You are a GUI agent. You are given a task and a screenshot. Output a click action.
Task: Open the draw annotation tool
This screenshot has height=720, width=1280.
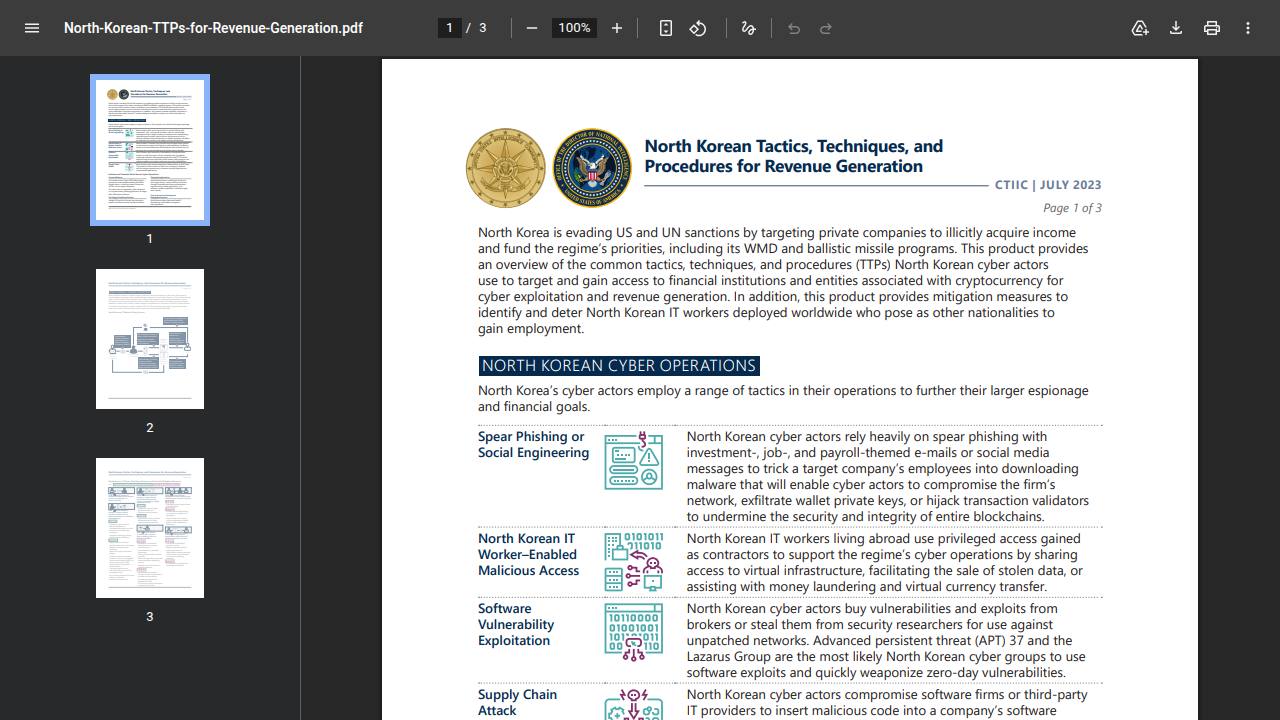point(748,28)
